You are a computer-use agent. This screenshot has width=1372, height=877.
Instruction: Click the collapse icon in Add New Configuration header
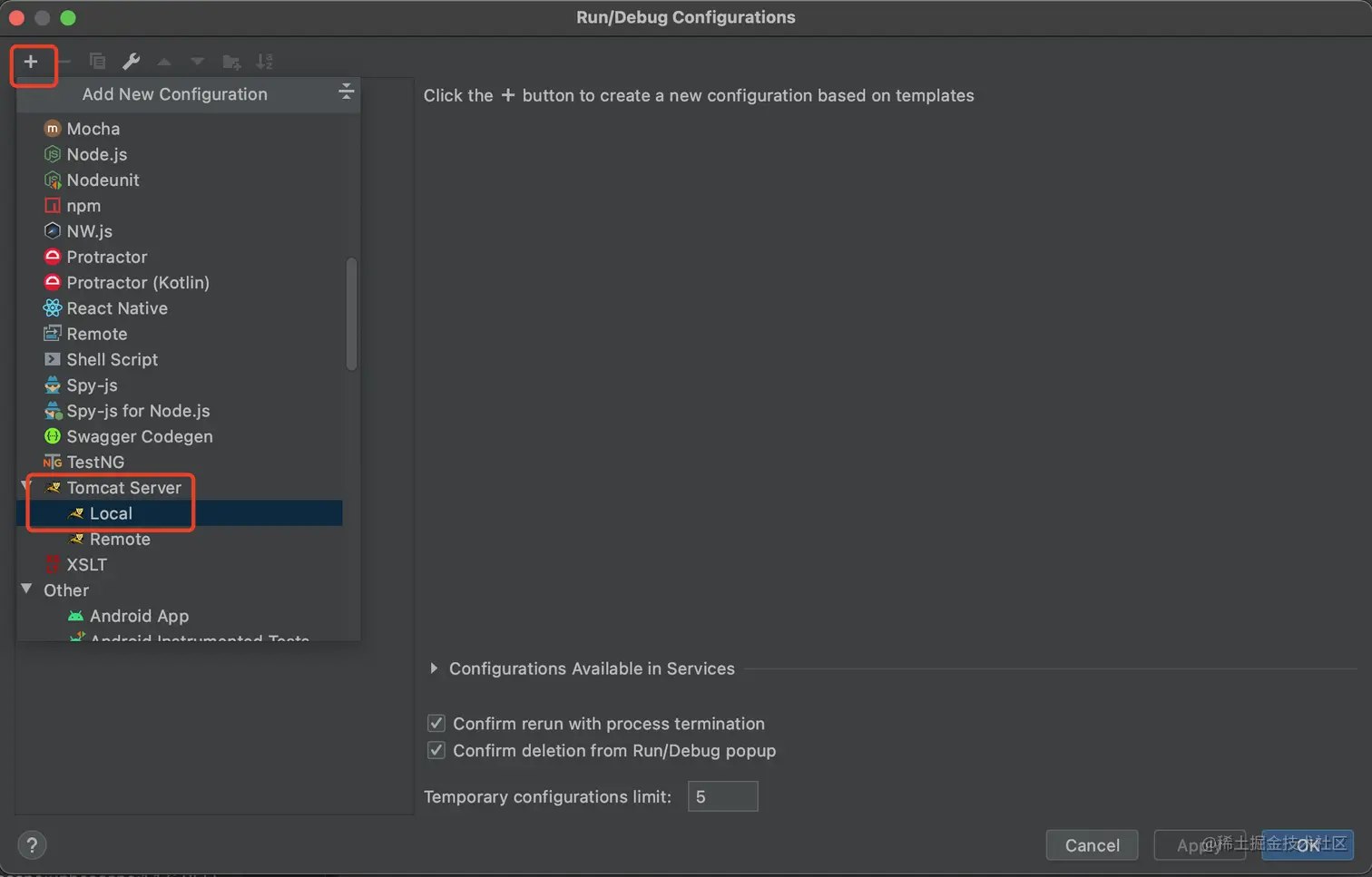pyautogui.click(x=346, y=92)
